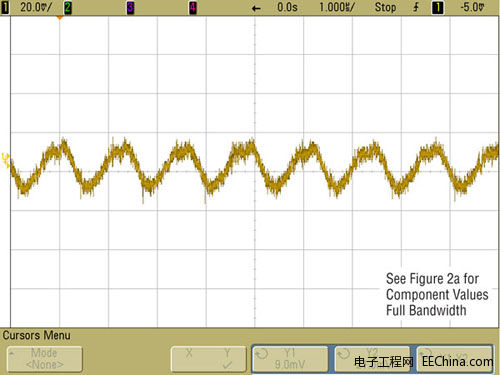Click the rising-edge trigger slope icon
This screenshot has width=500, height=375.
(416, 7)
